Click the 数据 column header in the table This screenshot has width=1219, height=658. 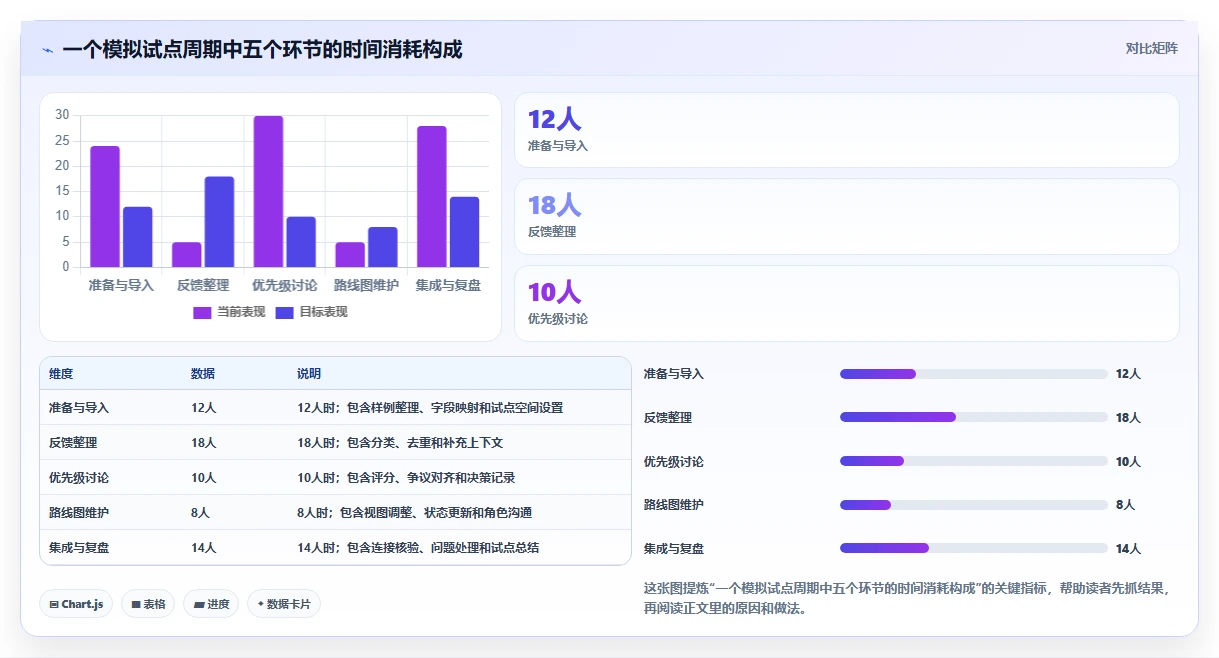[203, 374]
